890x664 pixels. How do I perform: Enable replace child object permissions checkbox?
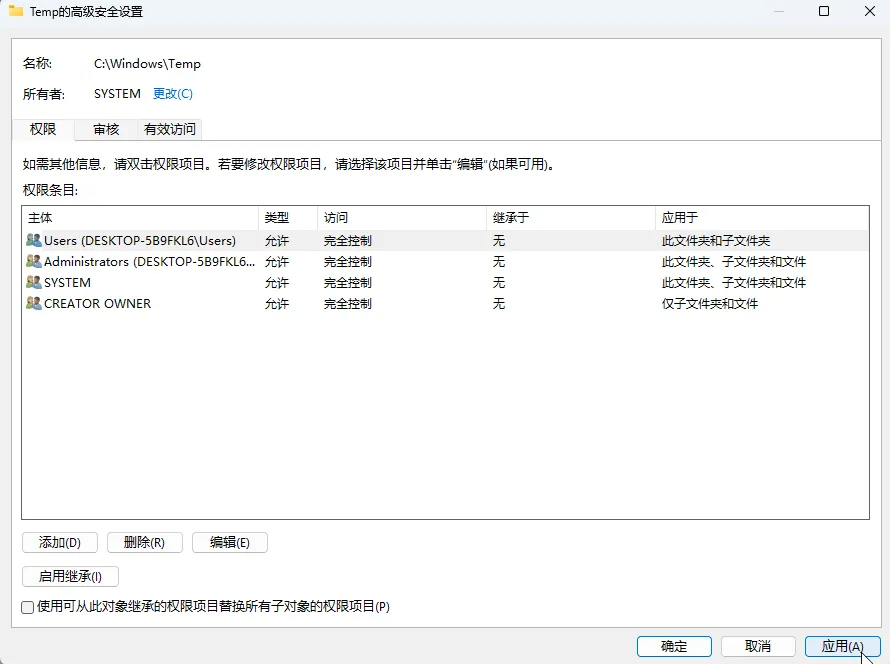[28, 607]
